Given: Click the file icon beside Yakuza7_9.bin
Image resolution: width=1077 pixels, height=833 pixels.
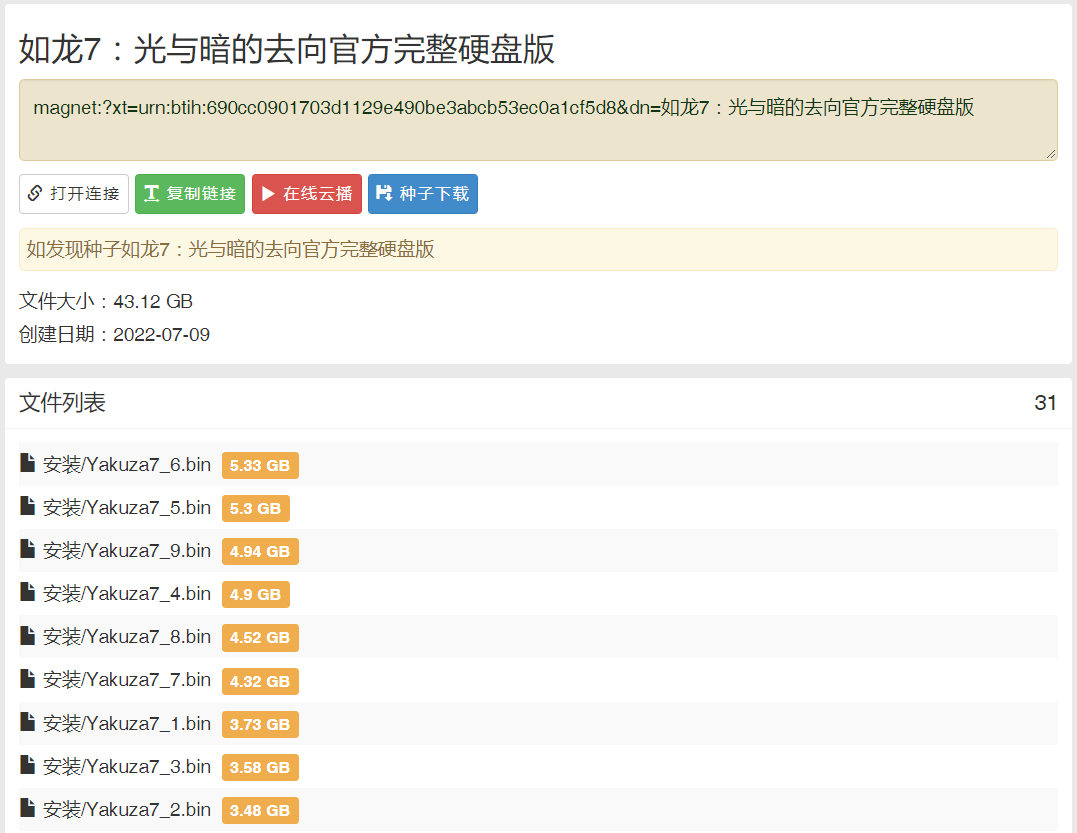Looking at the screenshot, I should [27, 549].
